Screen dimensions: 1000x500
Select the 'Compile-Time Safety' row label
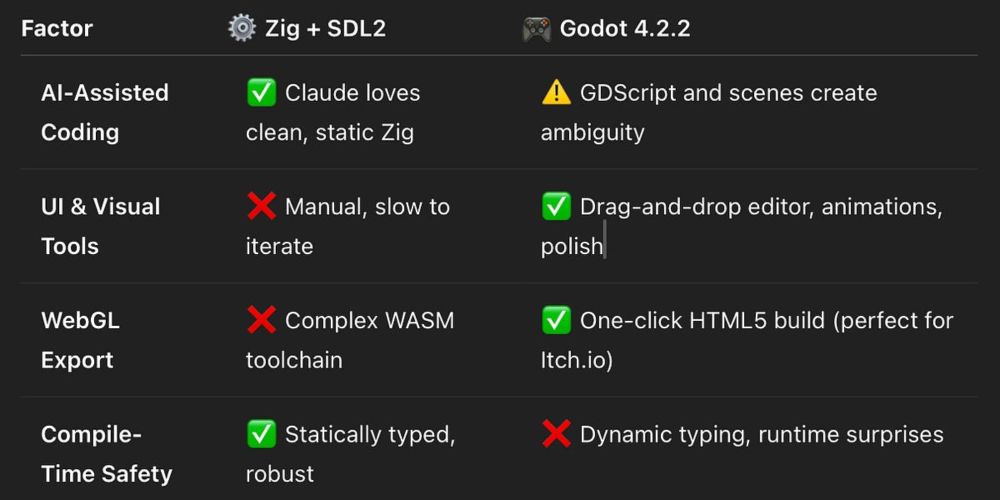pos(105,454)
